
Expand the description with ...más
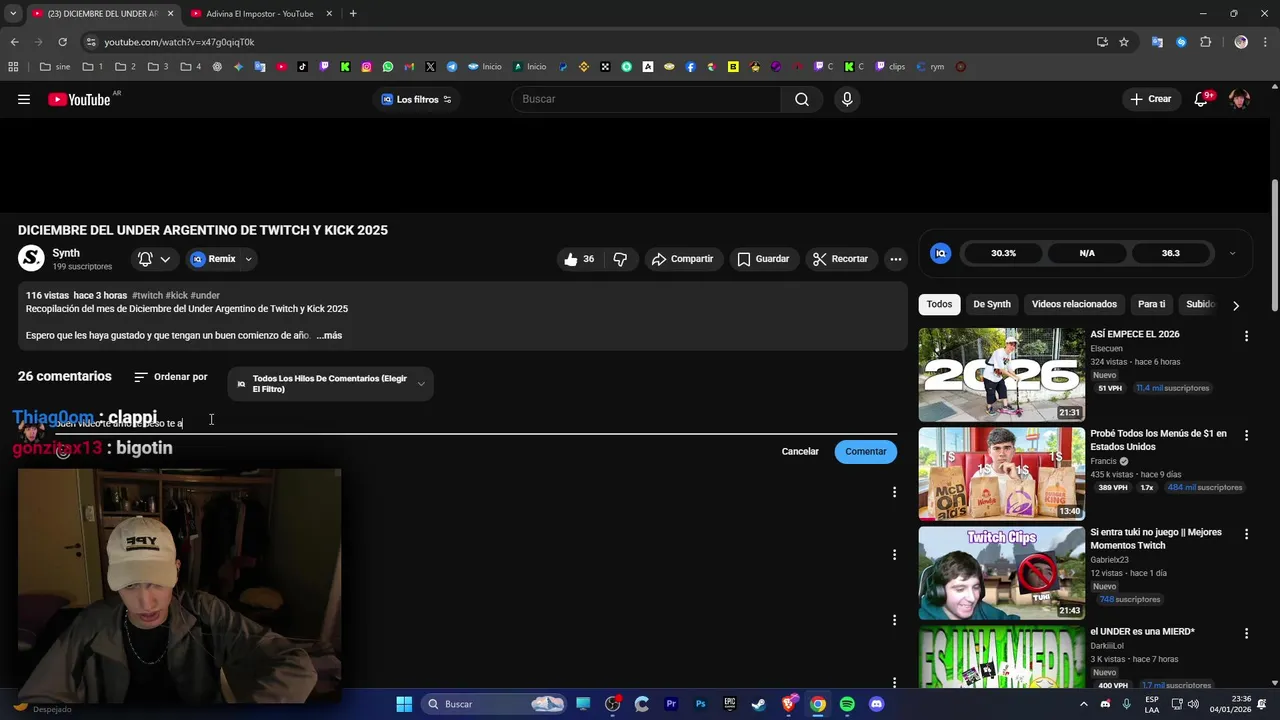coord(329,336)
